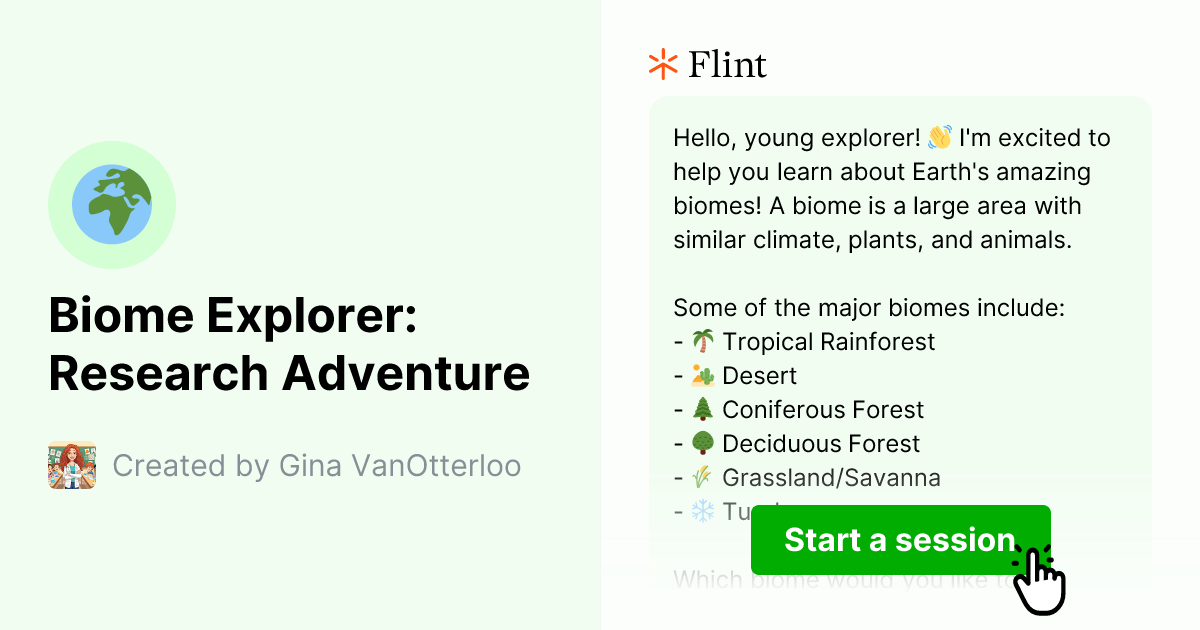Click the Desert list item text
The height and width of the screenshot is (630, 1200).
point(762,375)
